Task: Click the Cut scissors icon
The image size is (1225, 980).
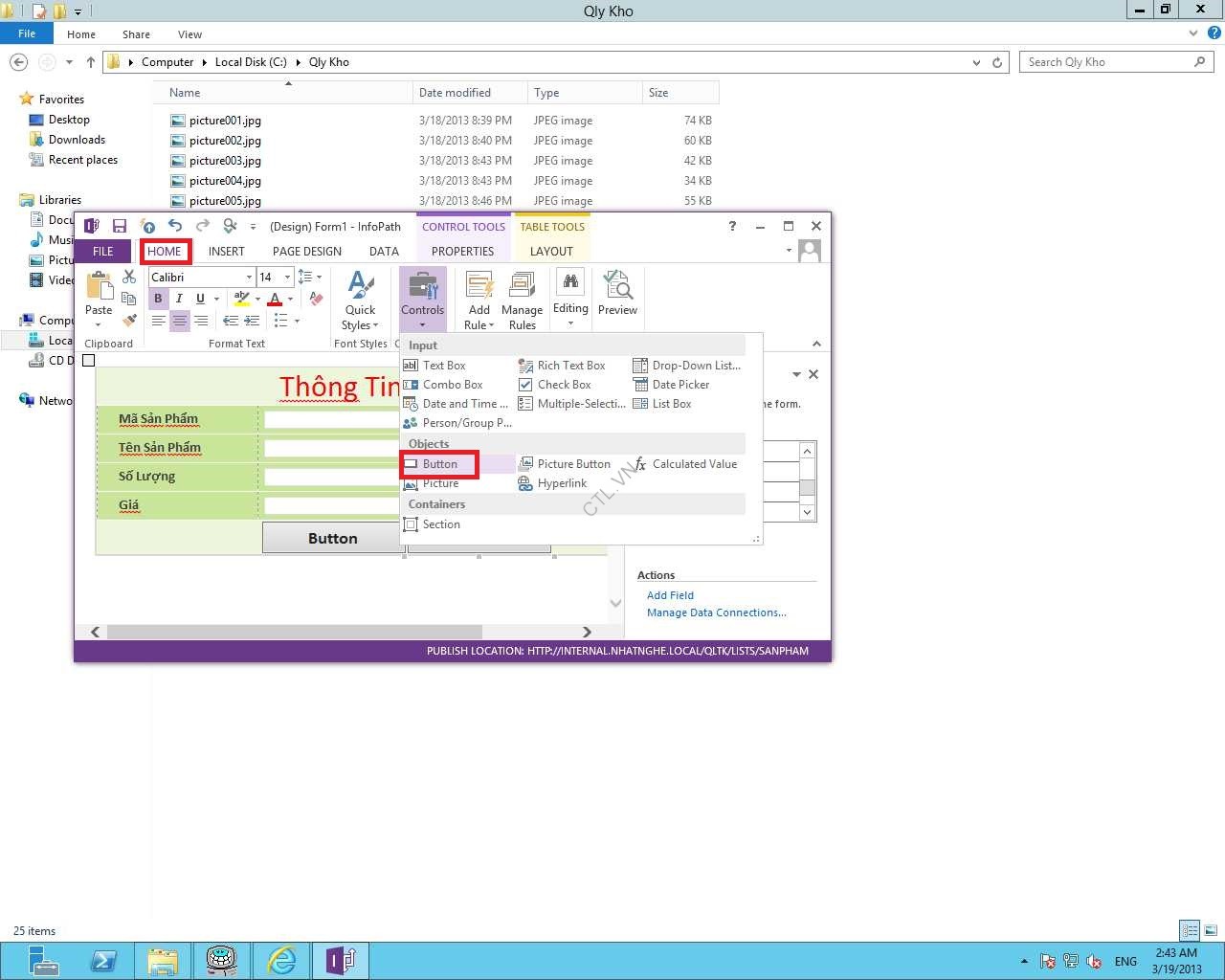Action: (x=129, y=278)
